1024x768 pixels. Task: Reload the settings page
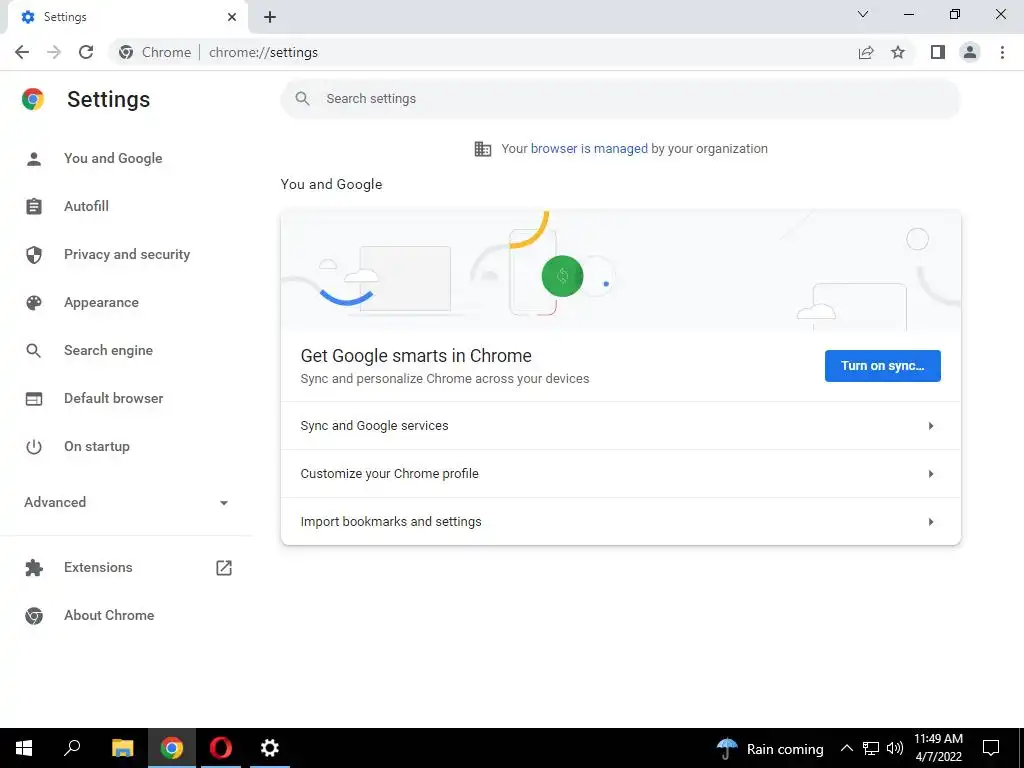(86, 52)
